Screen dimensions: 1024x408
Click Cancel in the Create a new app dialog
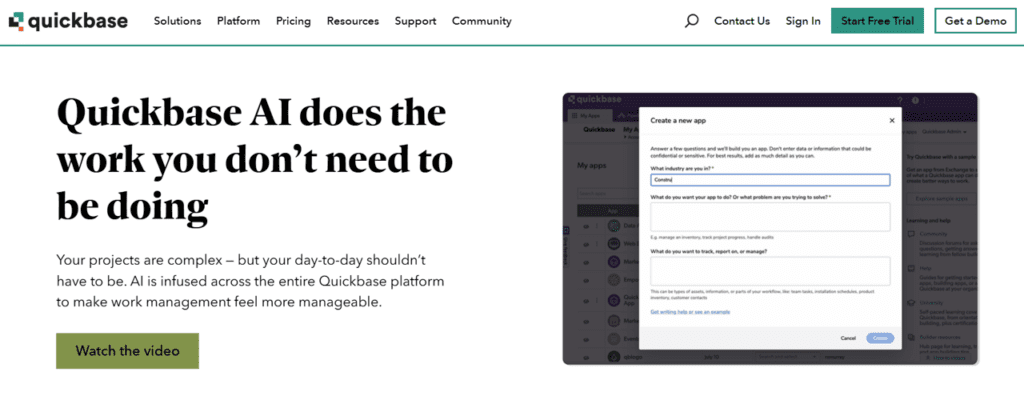(848, 338)
